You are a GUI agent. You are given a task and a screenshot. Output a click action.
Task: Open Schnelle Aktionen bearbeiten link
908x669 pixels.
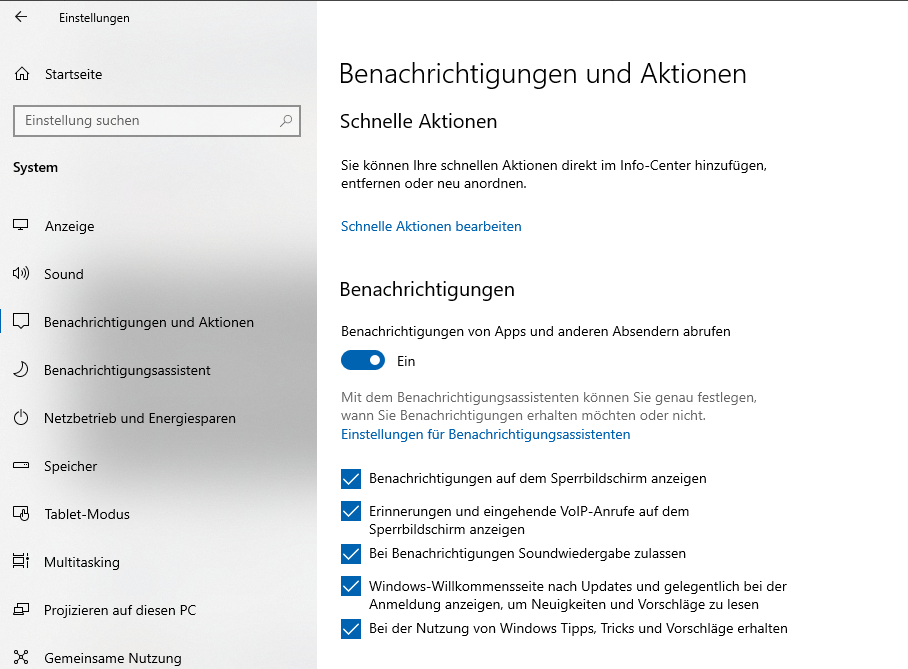click(x=431, y=227)
